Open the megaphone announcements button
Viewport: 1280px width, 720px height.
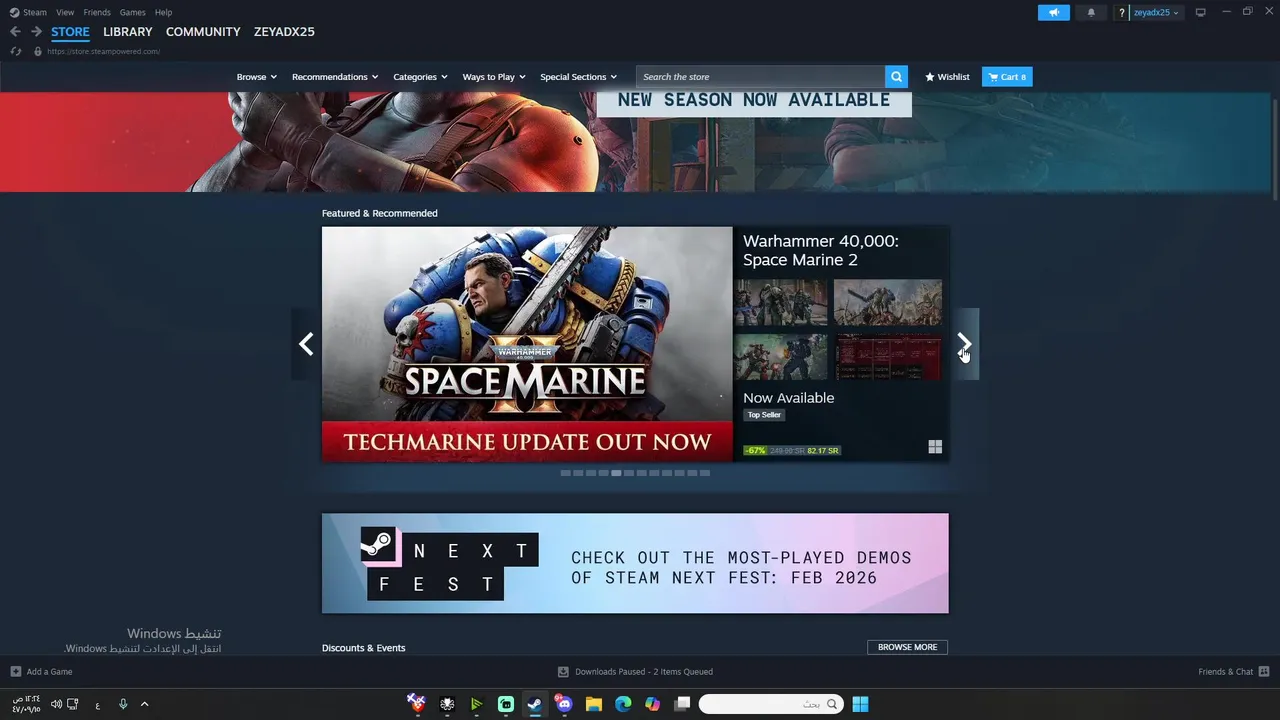tap(1053, 12)
